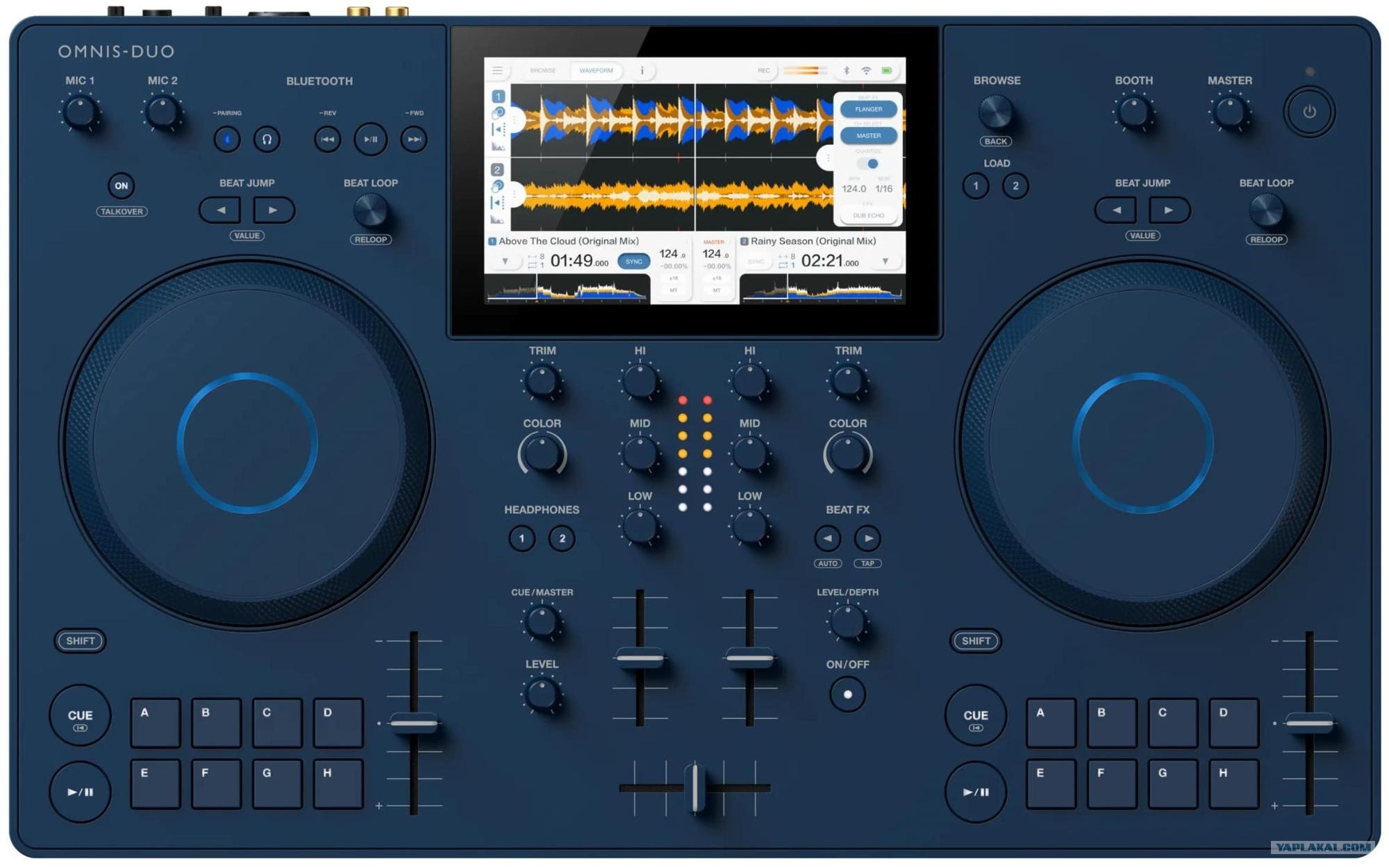Toggle the Talkover ON button
1389x868 pixels.
click(122, 185)
